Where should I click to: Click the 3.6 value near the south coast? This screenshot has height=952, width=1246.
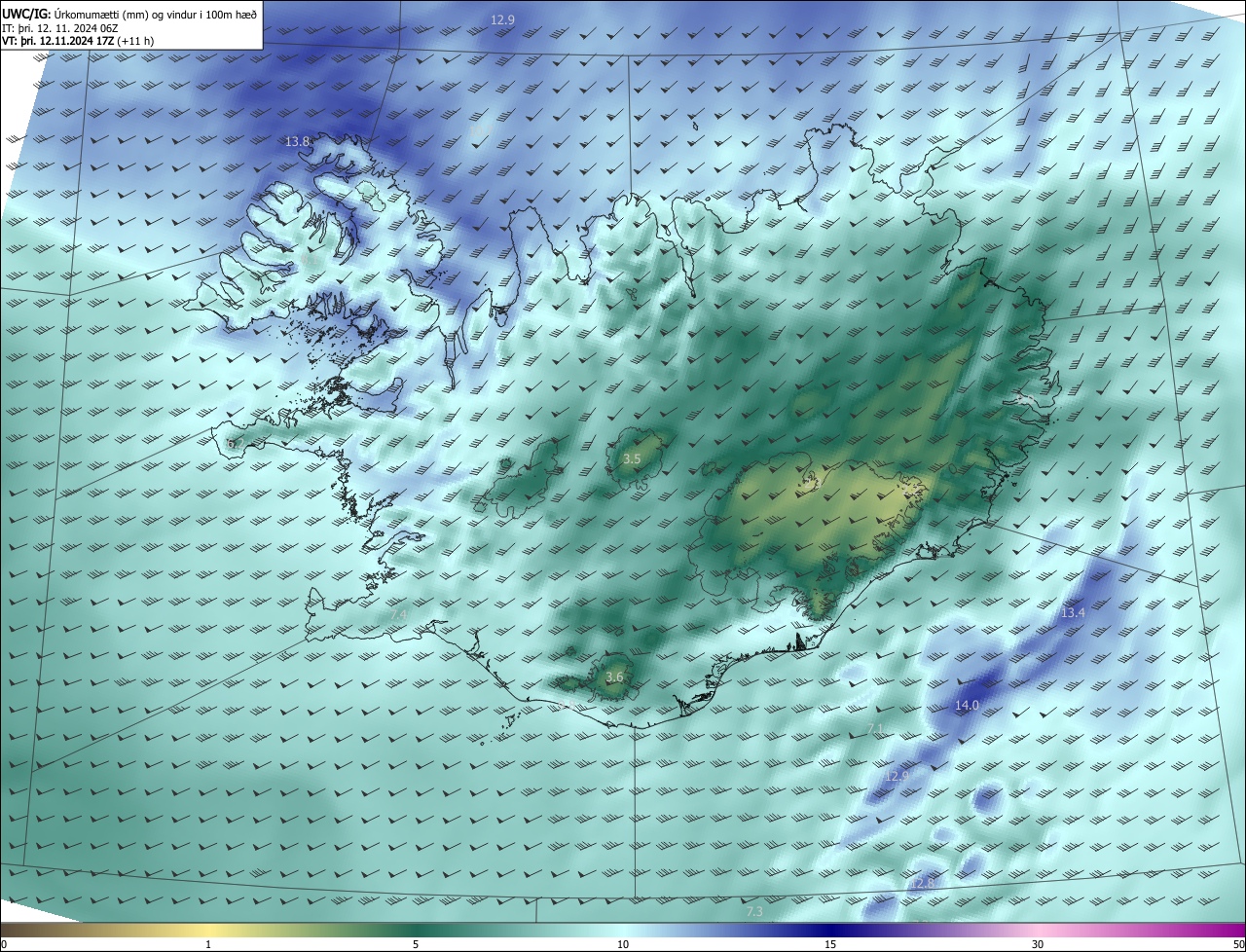[614, 677]
